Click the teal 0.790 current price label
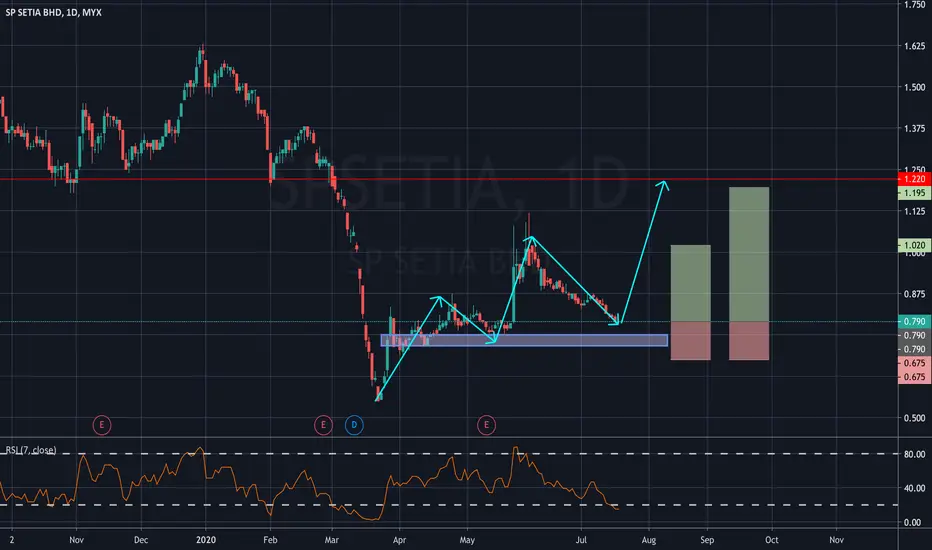The width and height of the screenshot is (932, 550). pyautogui.click(x=914, y=322)
